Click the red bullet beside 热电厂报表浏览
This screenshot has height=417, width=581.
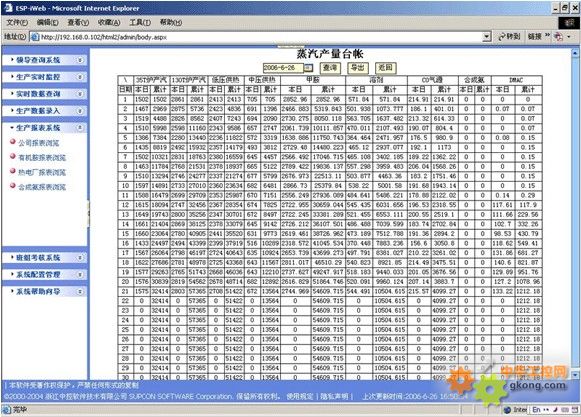[13, 171]
